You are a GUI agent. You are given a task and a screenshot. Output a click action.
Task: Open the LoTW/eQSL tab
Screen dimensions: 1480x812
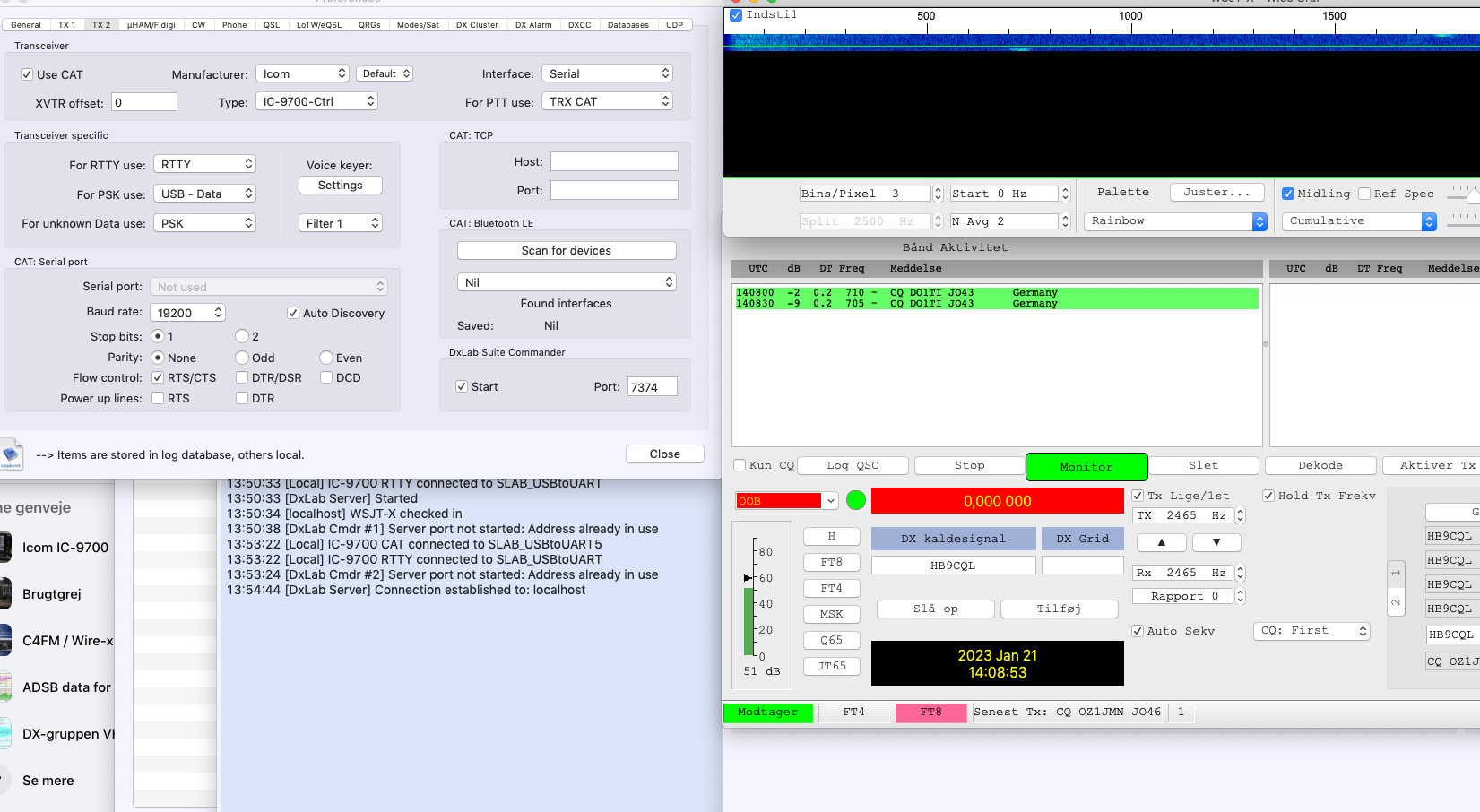click(x=319, y=25)
